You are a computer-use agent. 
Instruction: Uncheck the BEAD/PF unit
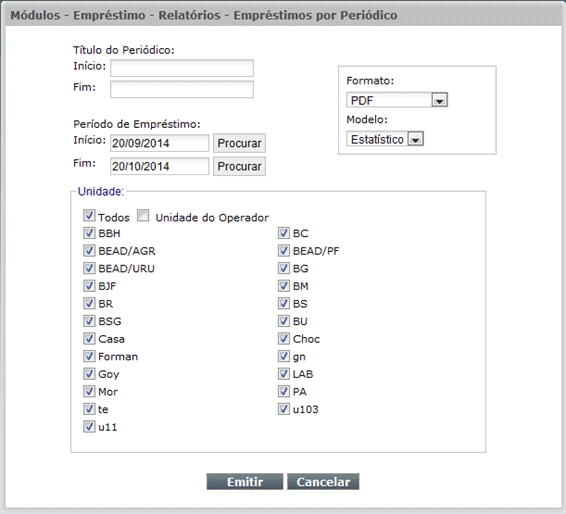pos(284,251)
